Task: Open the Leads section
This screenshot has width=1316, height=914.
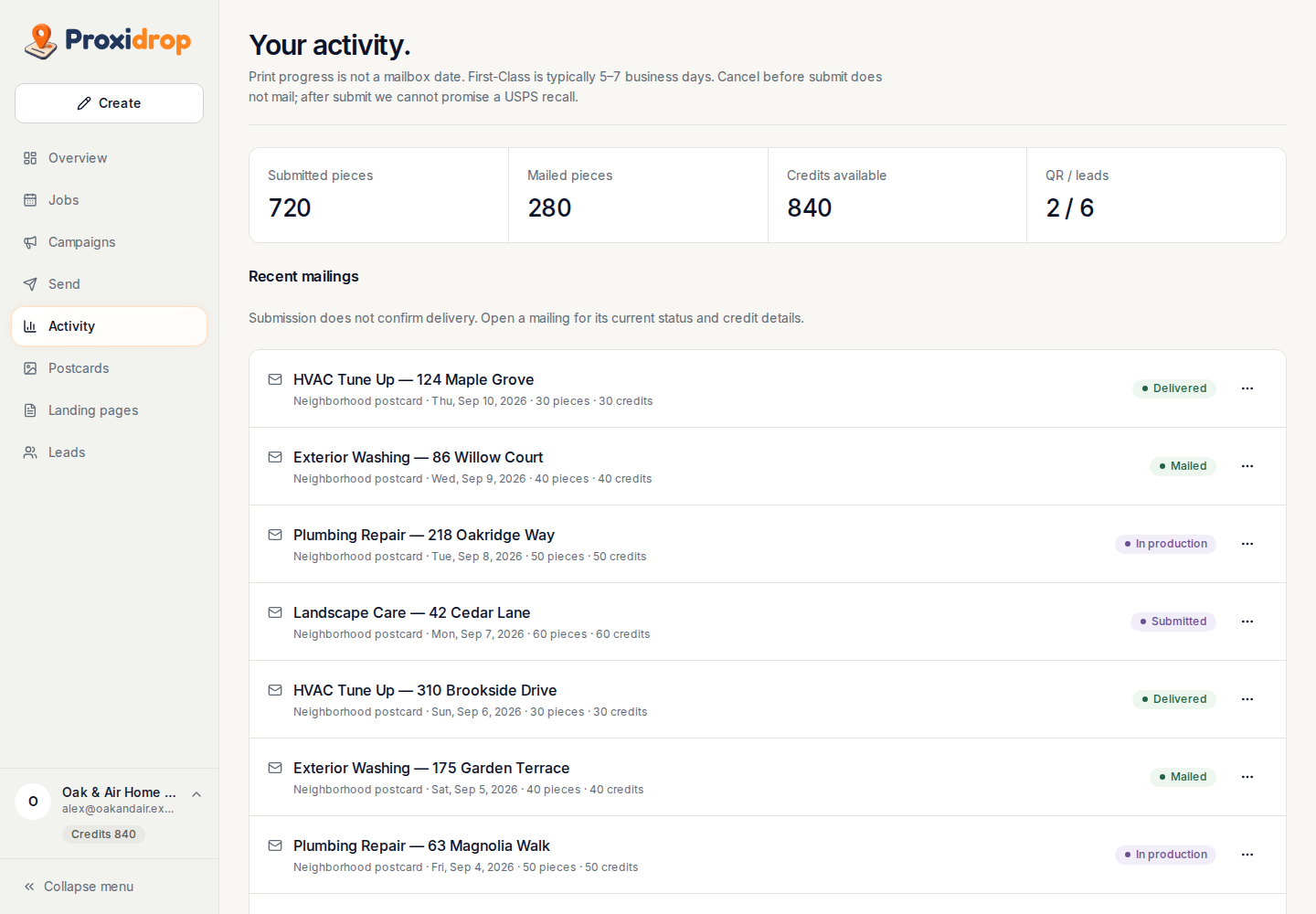Action: 109,452
